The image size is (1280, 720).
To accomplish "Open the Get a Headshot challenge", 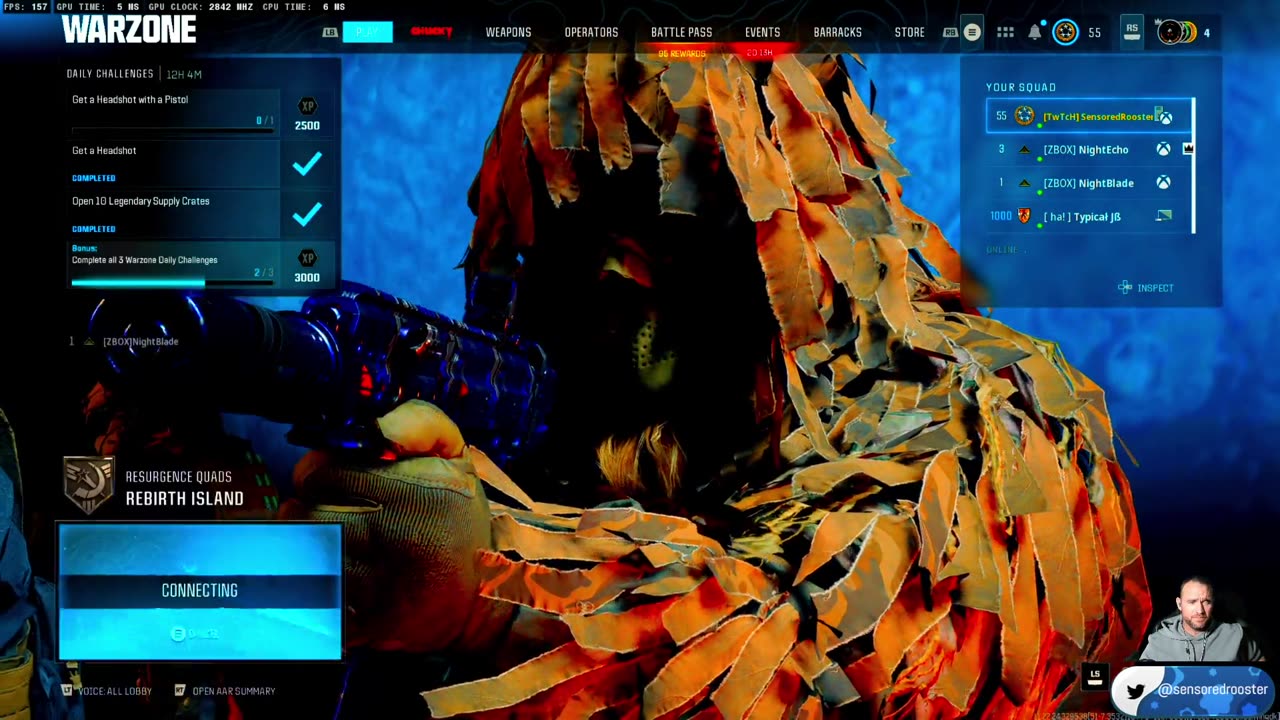I will coord(174,163).
